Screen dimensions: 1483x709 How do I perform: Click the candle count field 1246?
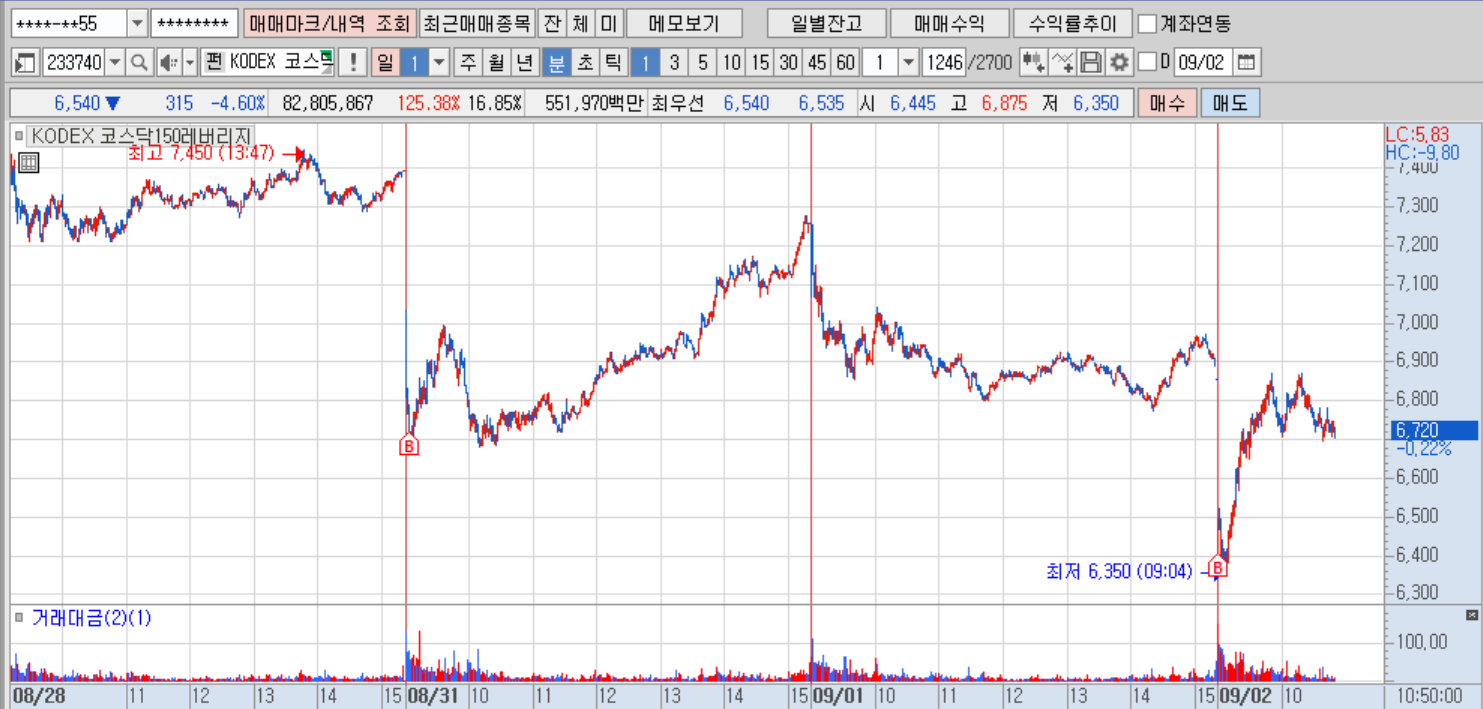944,63
